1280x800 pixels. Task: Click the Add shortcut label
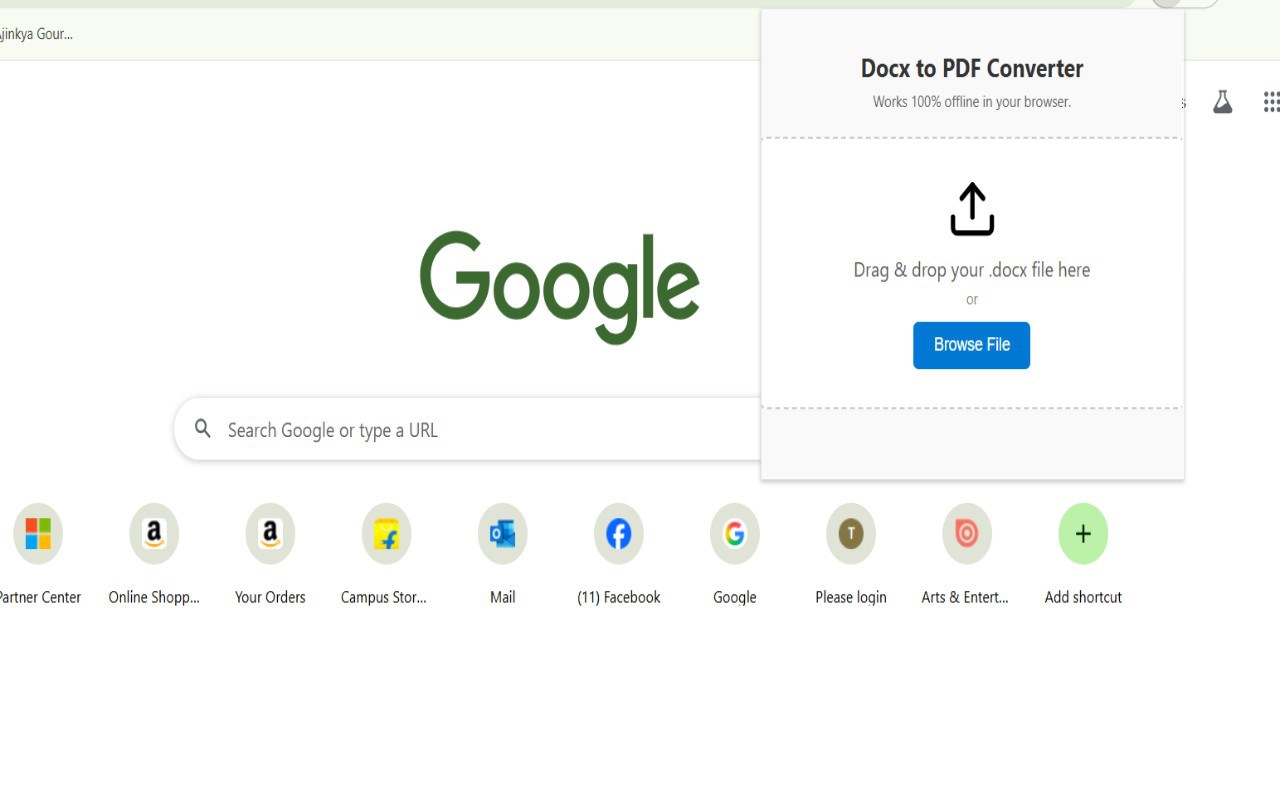(x=1083, y=597)
